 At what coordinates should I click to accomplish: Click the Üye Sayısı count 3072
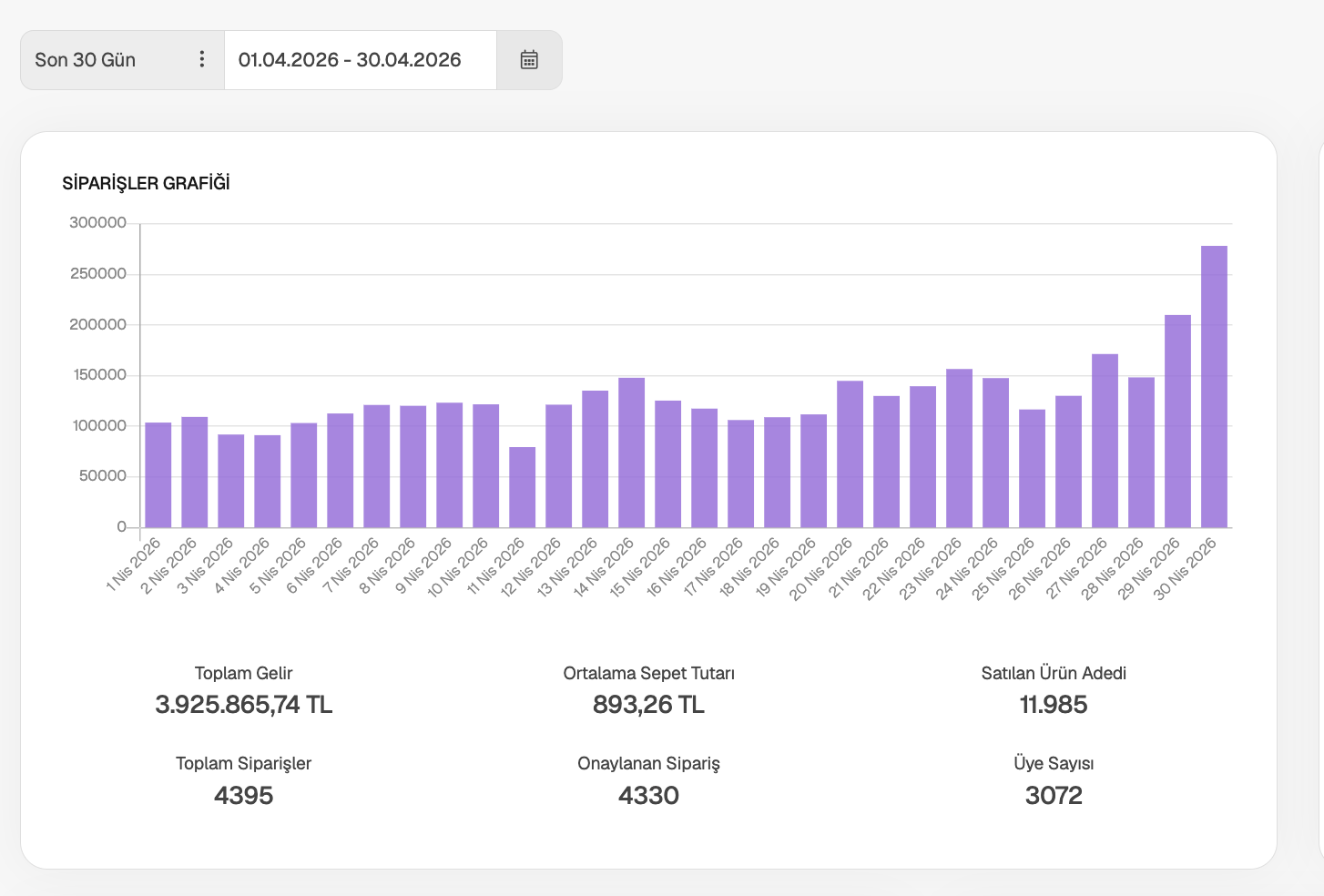click(1054, 796)
